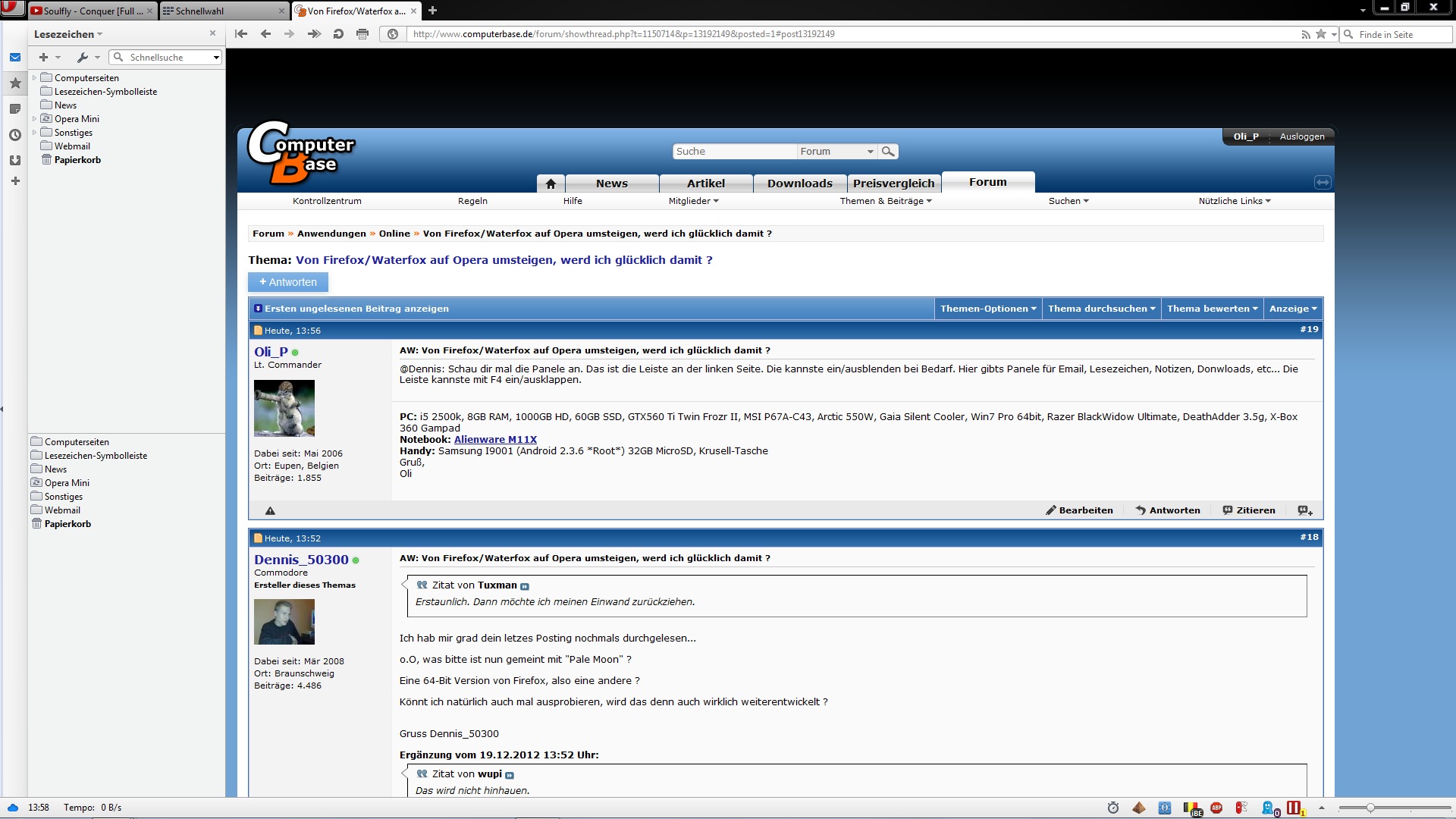
Task: Click the reload page button
Action: click(x=338, y=34)
